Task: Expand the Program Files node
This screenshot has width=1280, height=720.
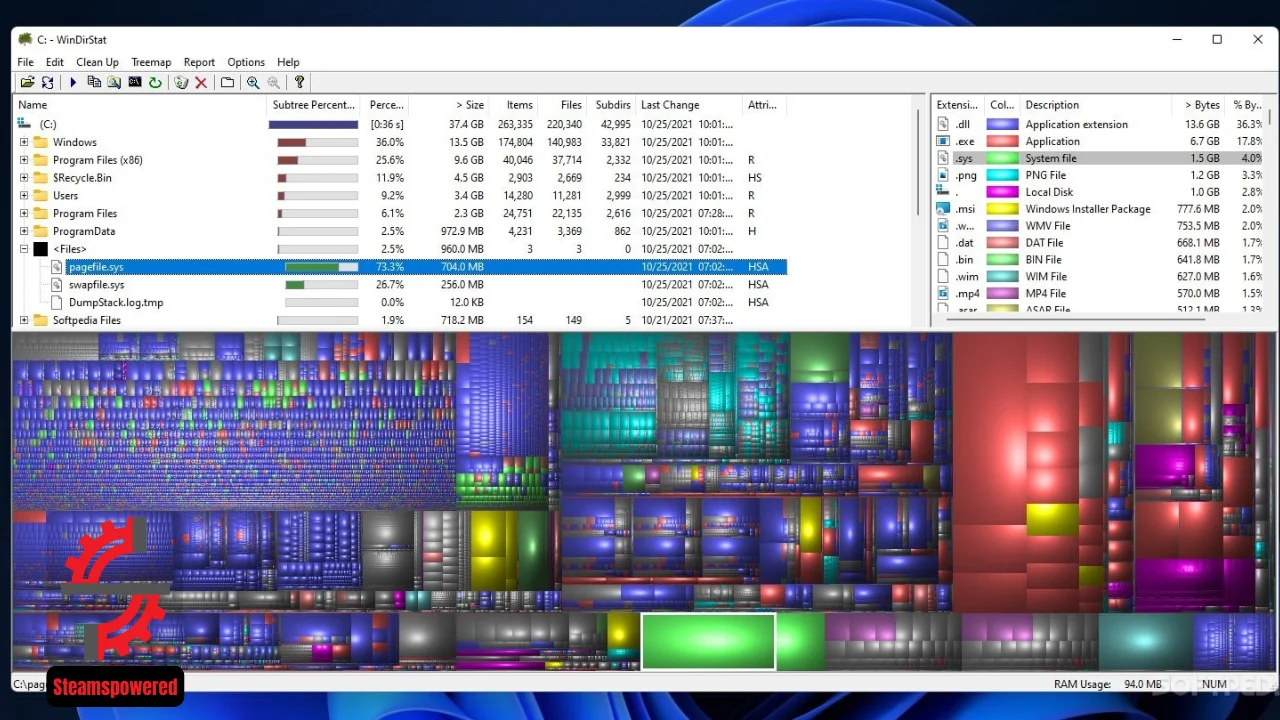Action: coord(24,213)
